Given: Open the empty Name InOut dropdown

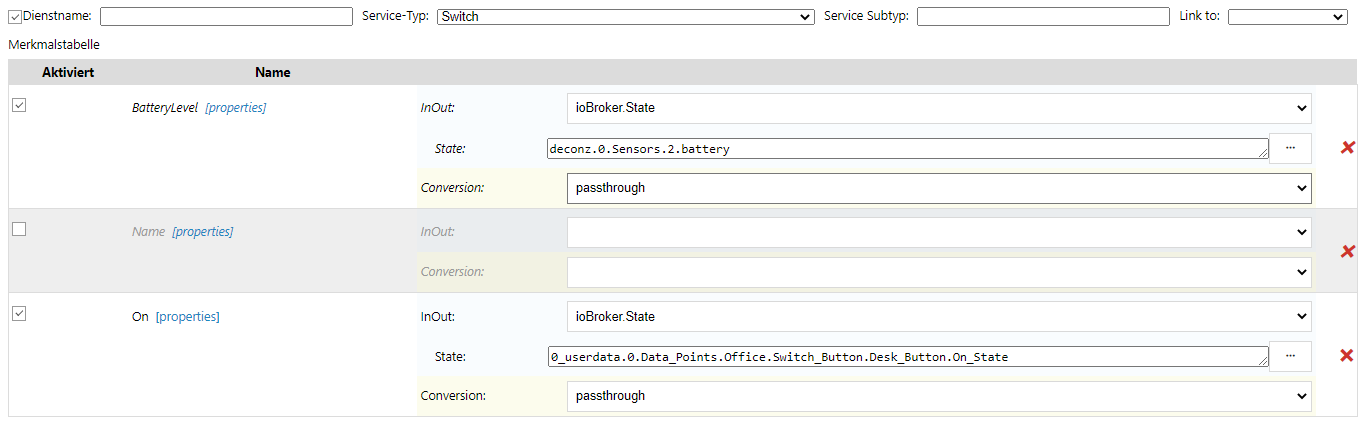Looking at the screenshot, I should click(939, 232).
